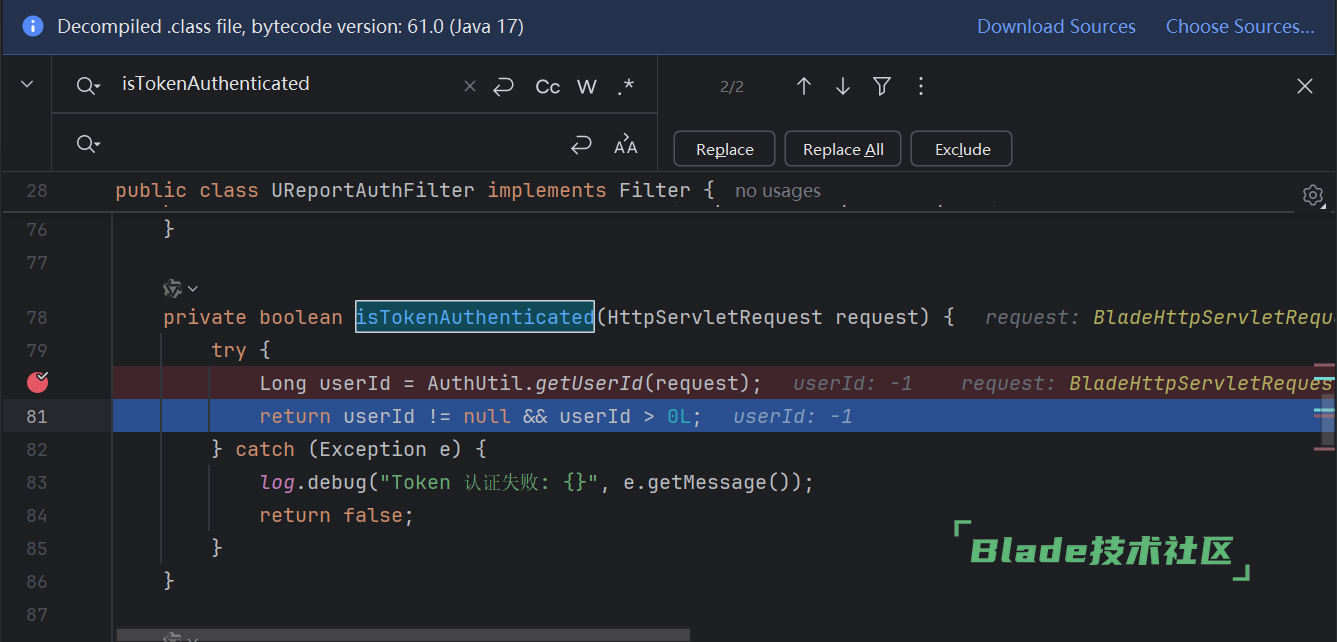The image size is (1337, 642).
Task: Click the Download Sources link
Action: (x=1056, y=27)
